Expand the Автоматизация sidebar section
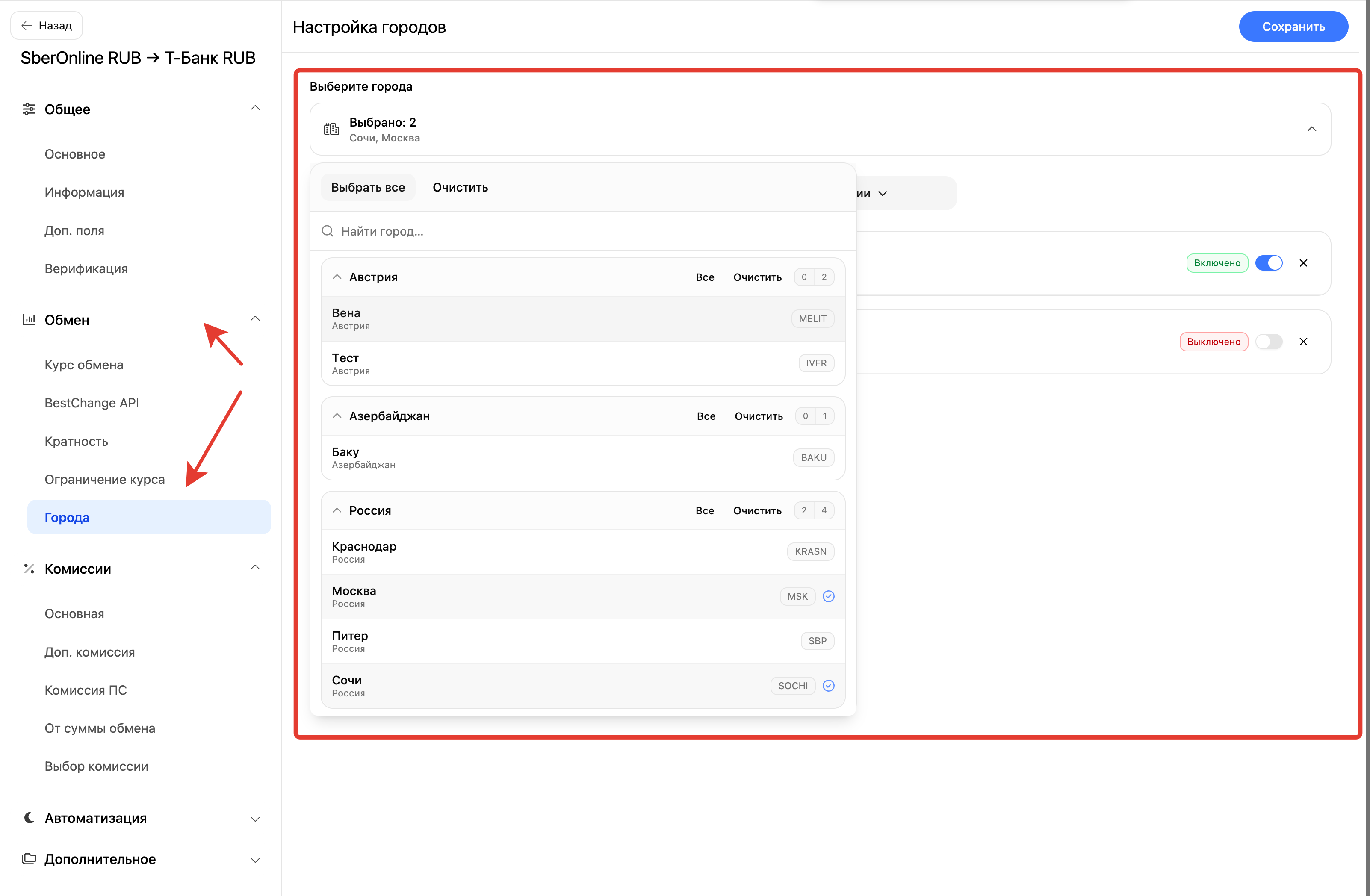Viewport: 1370px width, 896px height. [x=255, y=819]
